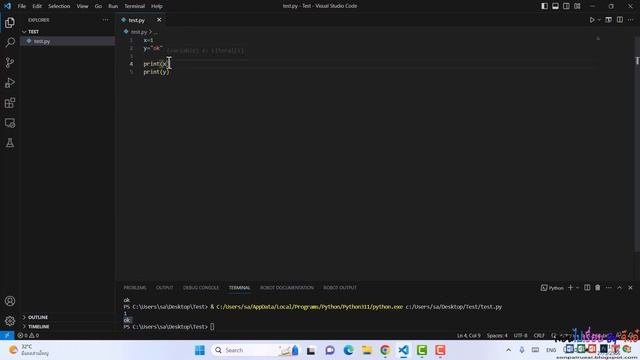Open editor More Actions ellipsis
The width and height of the screenshot is (640, 360).
(x=631, y=20)
